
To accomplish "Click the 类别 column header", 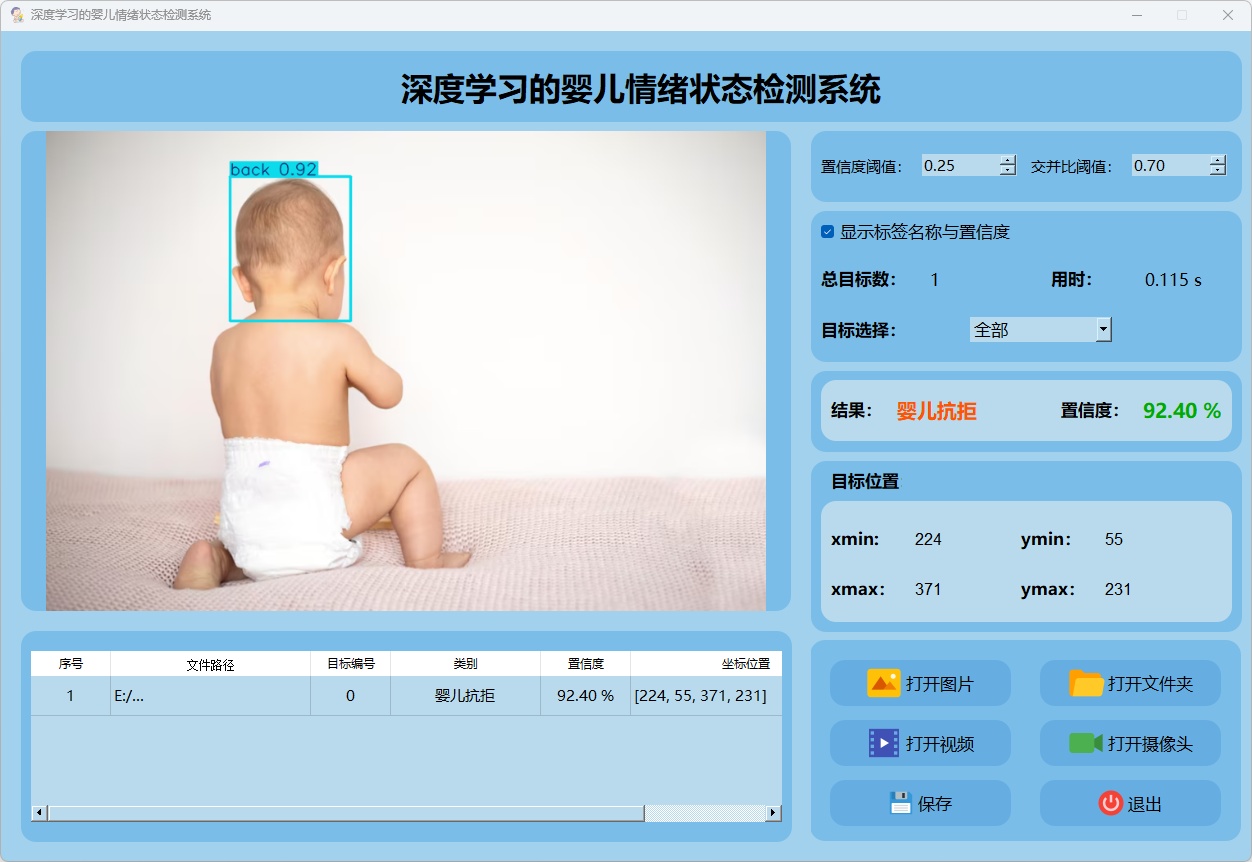I will (466, 664).
